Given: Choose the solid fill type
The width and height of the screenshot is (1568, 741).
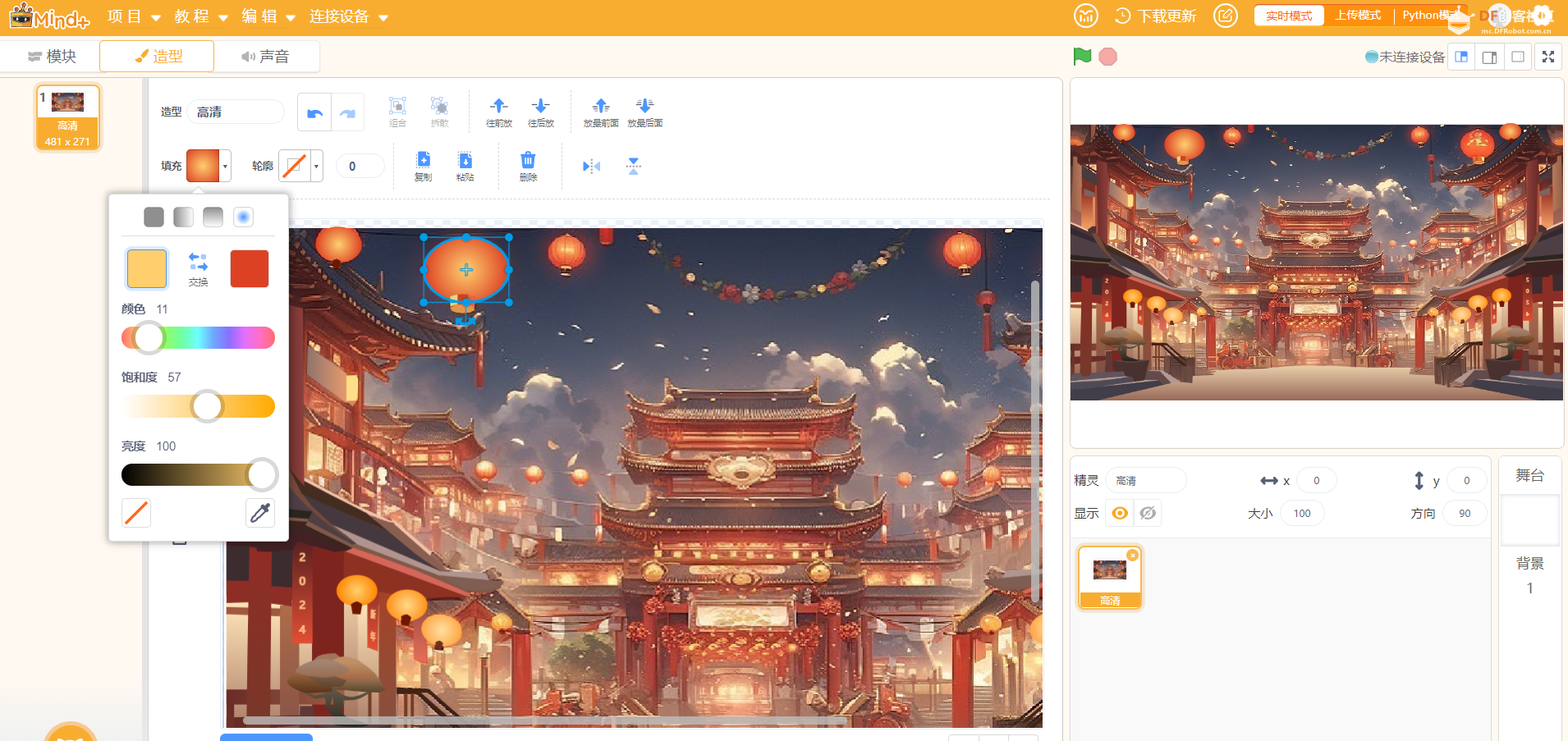Looking at the screenshot, I should tap(154, 217).
